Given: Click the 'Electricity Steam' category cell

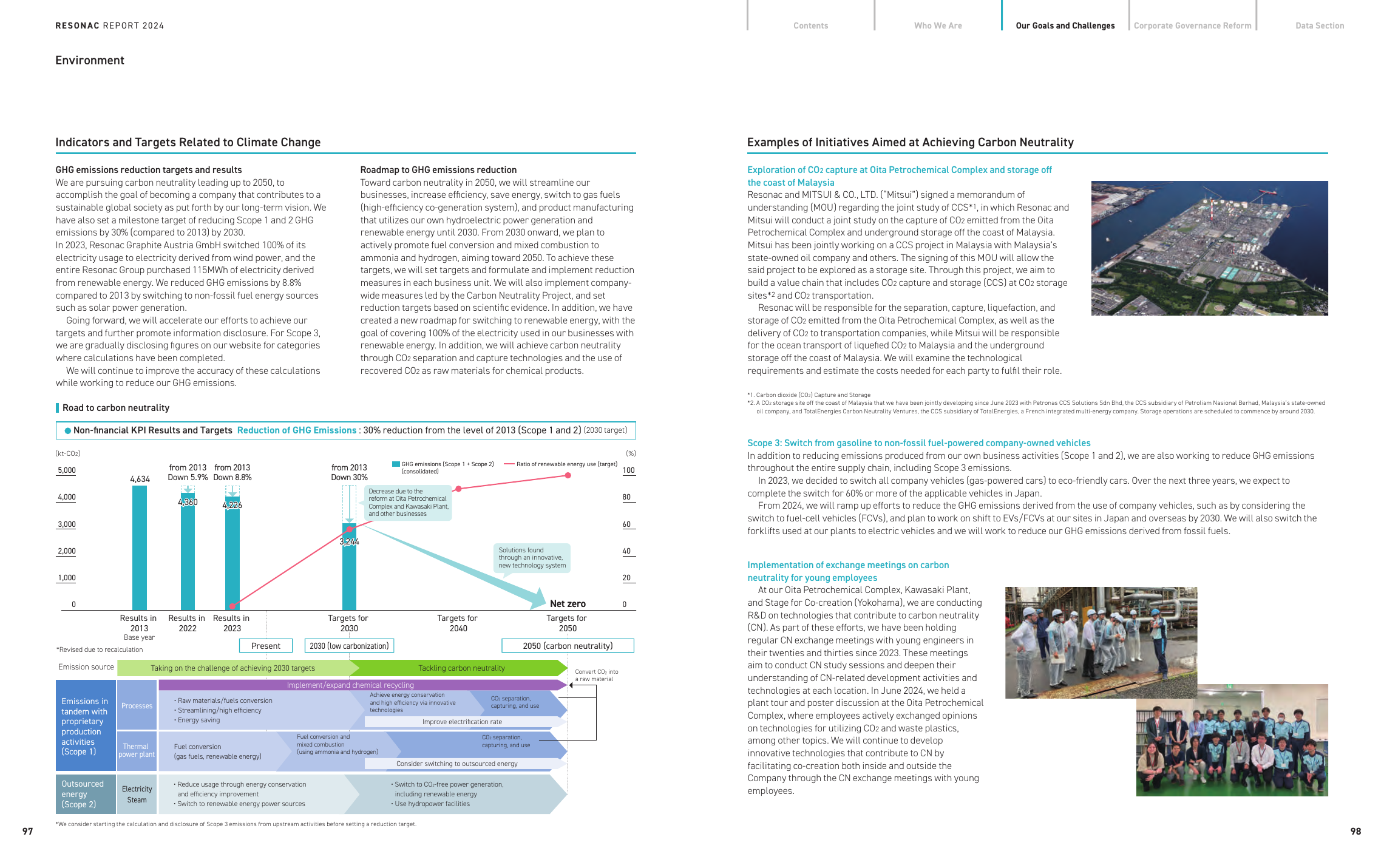Looking at the screenshot, I should click(137, 794).
